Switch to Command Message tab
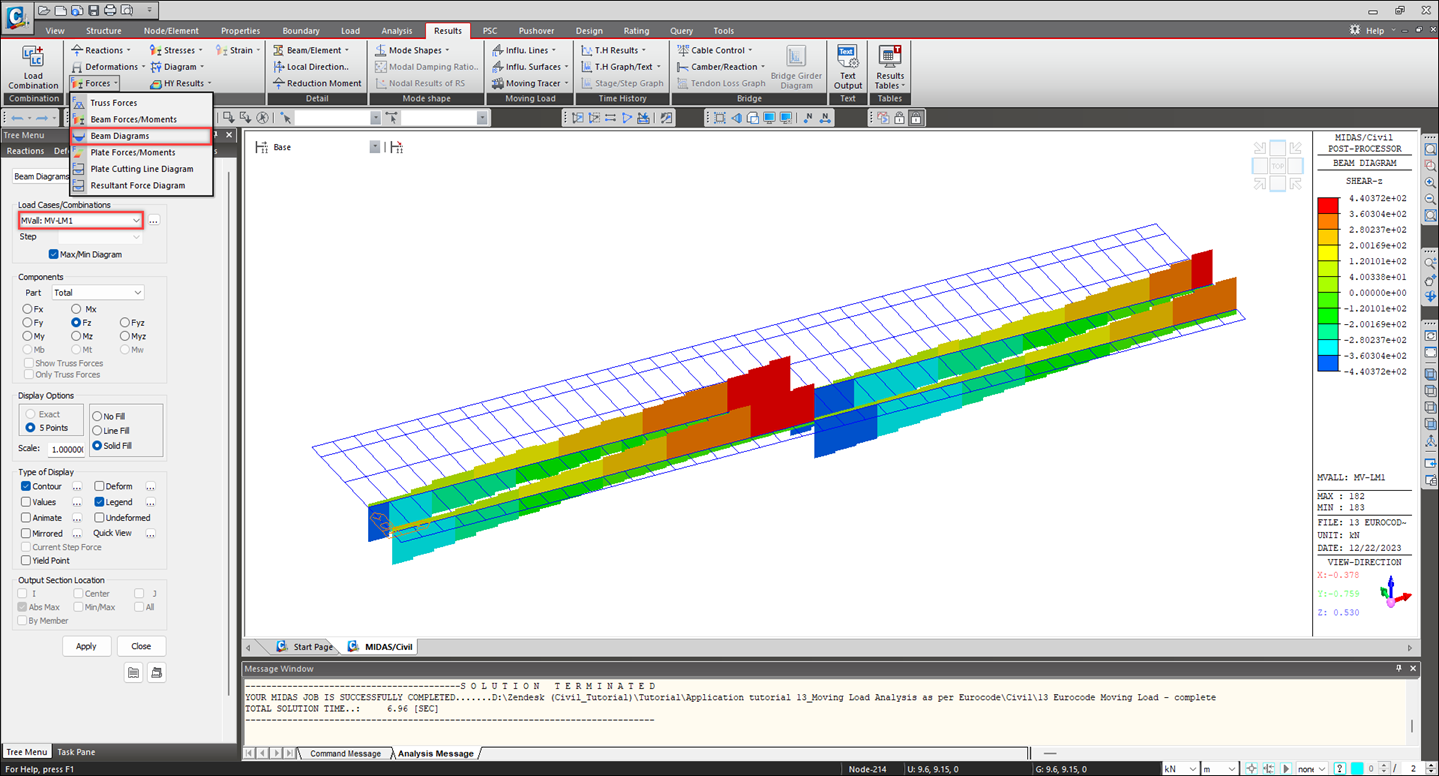Screen dimensions: 1439x776 click(345, 753)
